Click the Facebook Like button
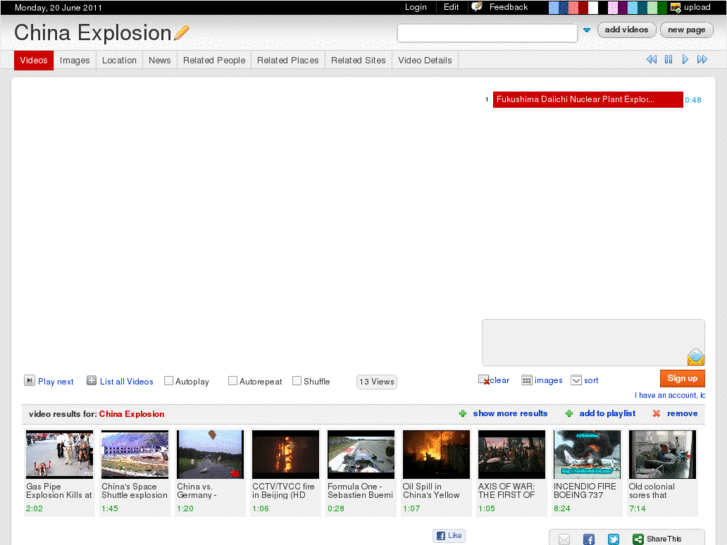The width and height of the screenshot is (727, 545). tap(449, 535)
